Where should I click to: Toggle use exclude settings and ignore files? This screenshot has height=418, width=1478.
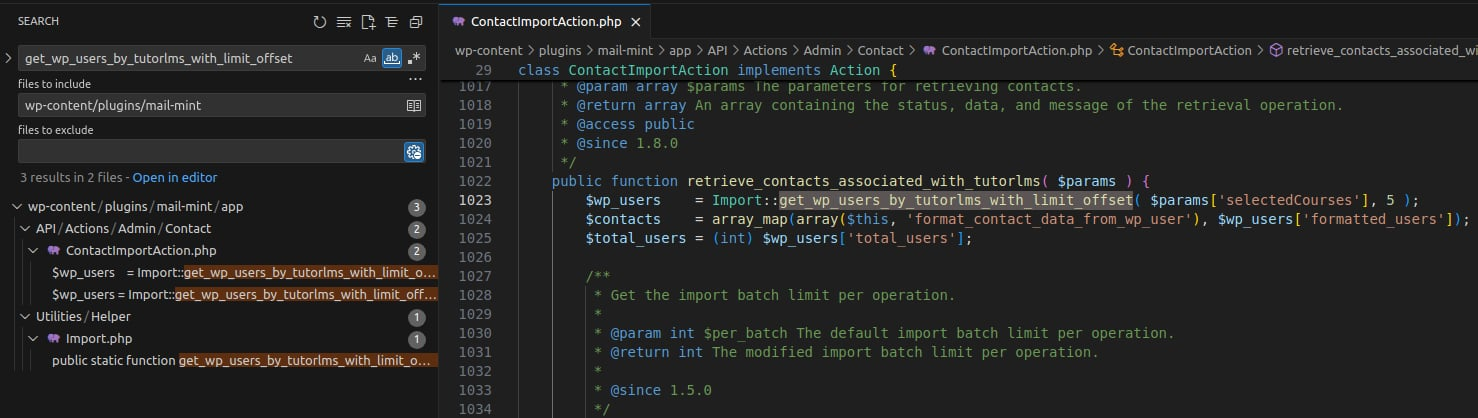click(414, 151)
